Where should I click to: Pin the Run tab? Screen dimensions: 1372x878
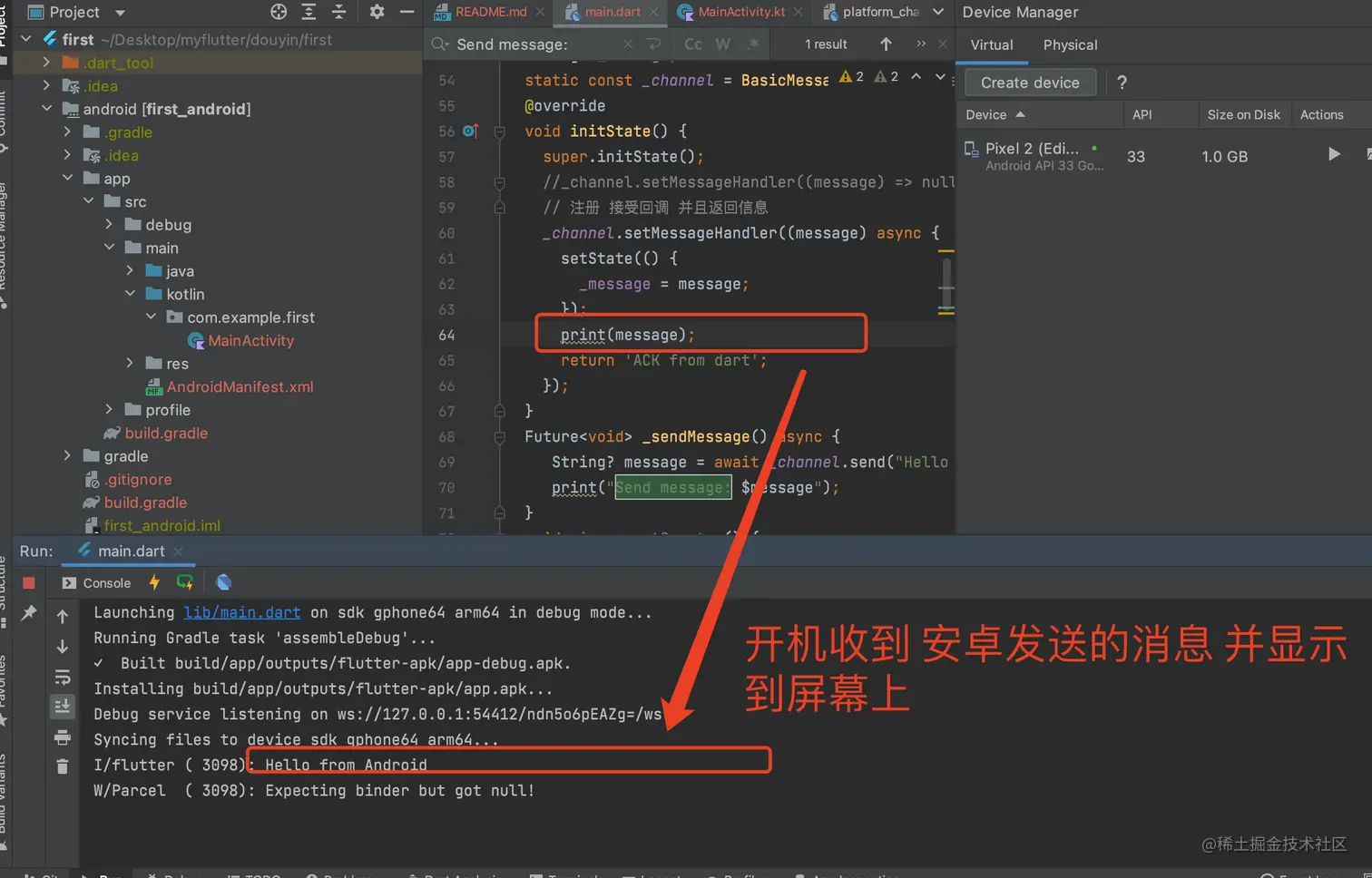pos(29,613)
